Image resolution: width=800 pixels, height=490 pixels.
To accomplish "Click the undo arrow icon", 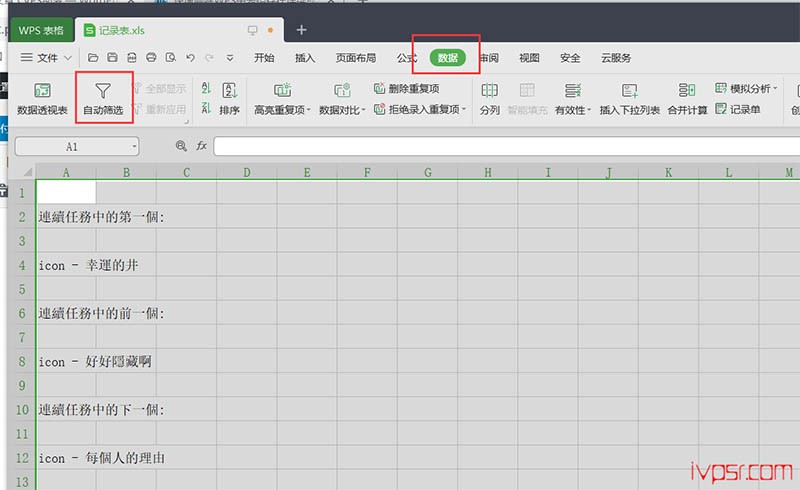I will coord(190,58).
